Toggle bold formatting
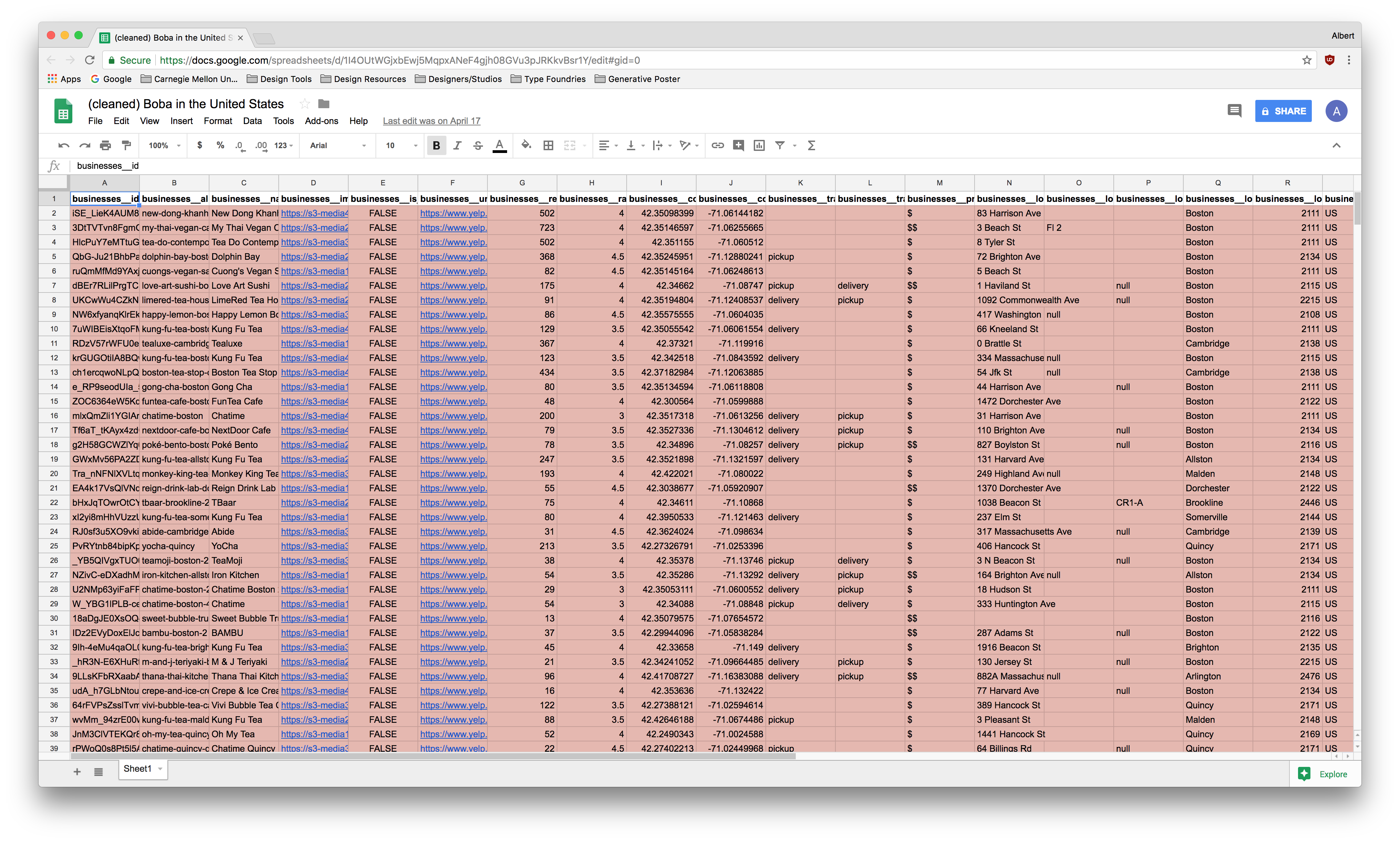The height and width of the screenshot is (842, 1400). [436, 146]
